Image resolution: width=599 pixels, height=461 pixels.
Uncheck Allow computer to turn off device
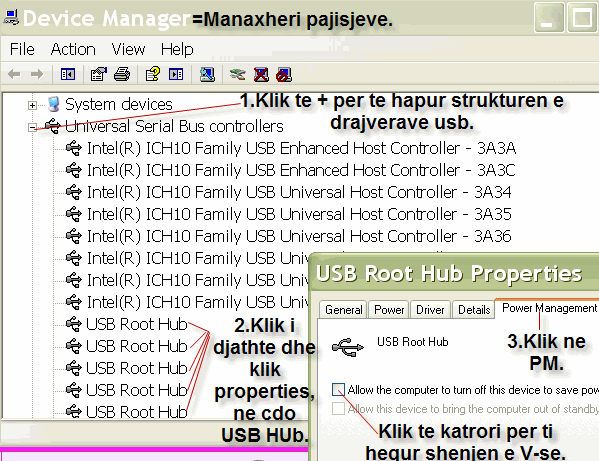[338, 390]
